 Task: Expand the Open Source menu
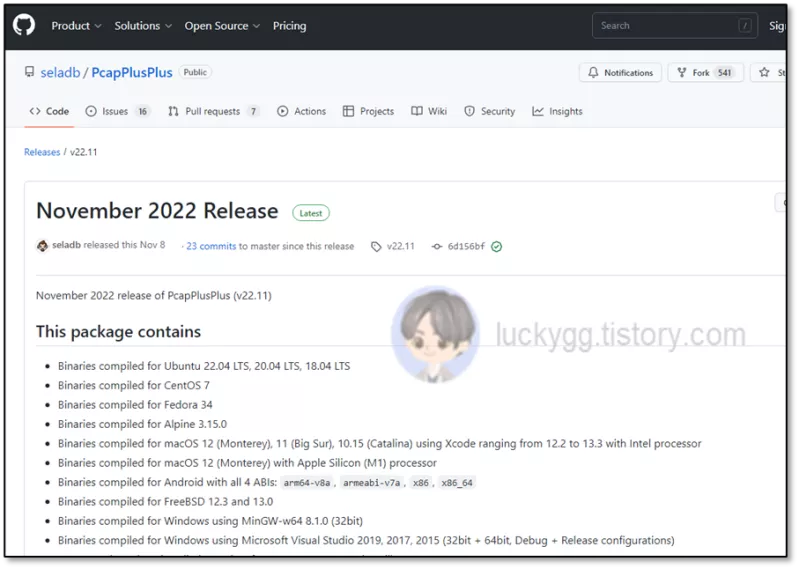click(x=222, y=25)
